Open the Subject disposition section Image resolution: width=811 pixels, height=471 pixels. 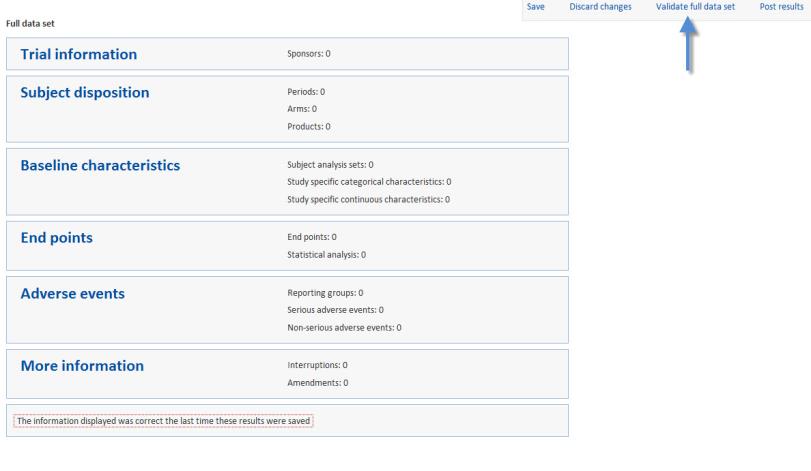pyautogui.click(x=85, y=93)
